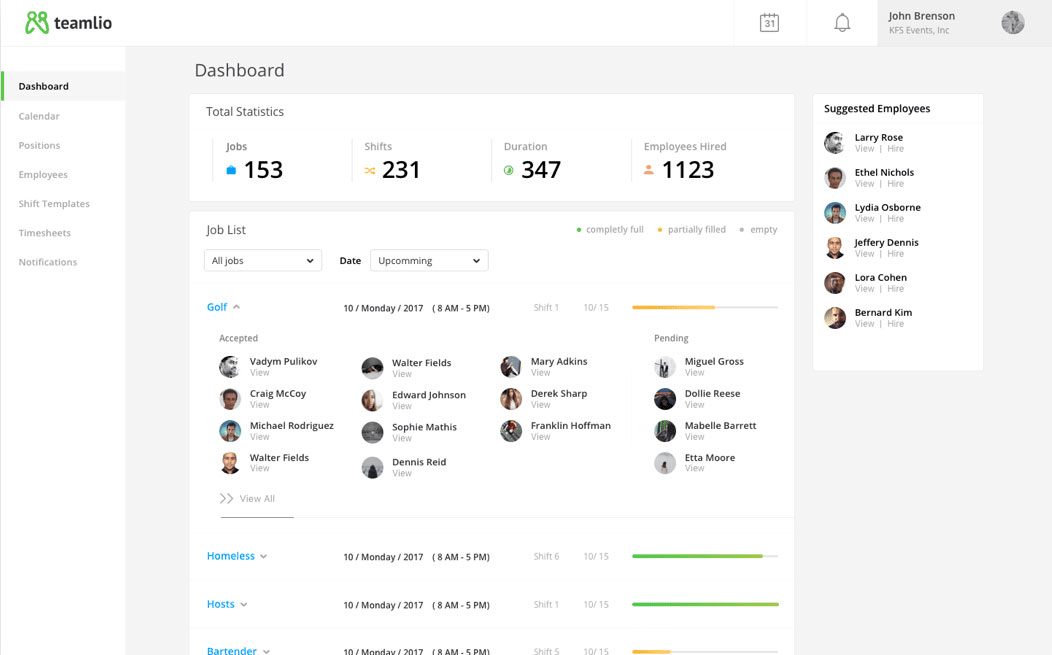Viewport: 1052px width, 655px height.
Task: Open the All jobs dropdown
Action: 262,261
